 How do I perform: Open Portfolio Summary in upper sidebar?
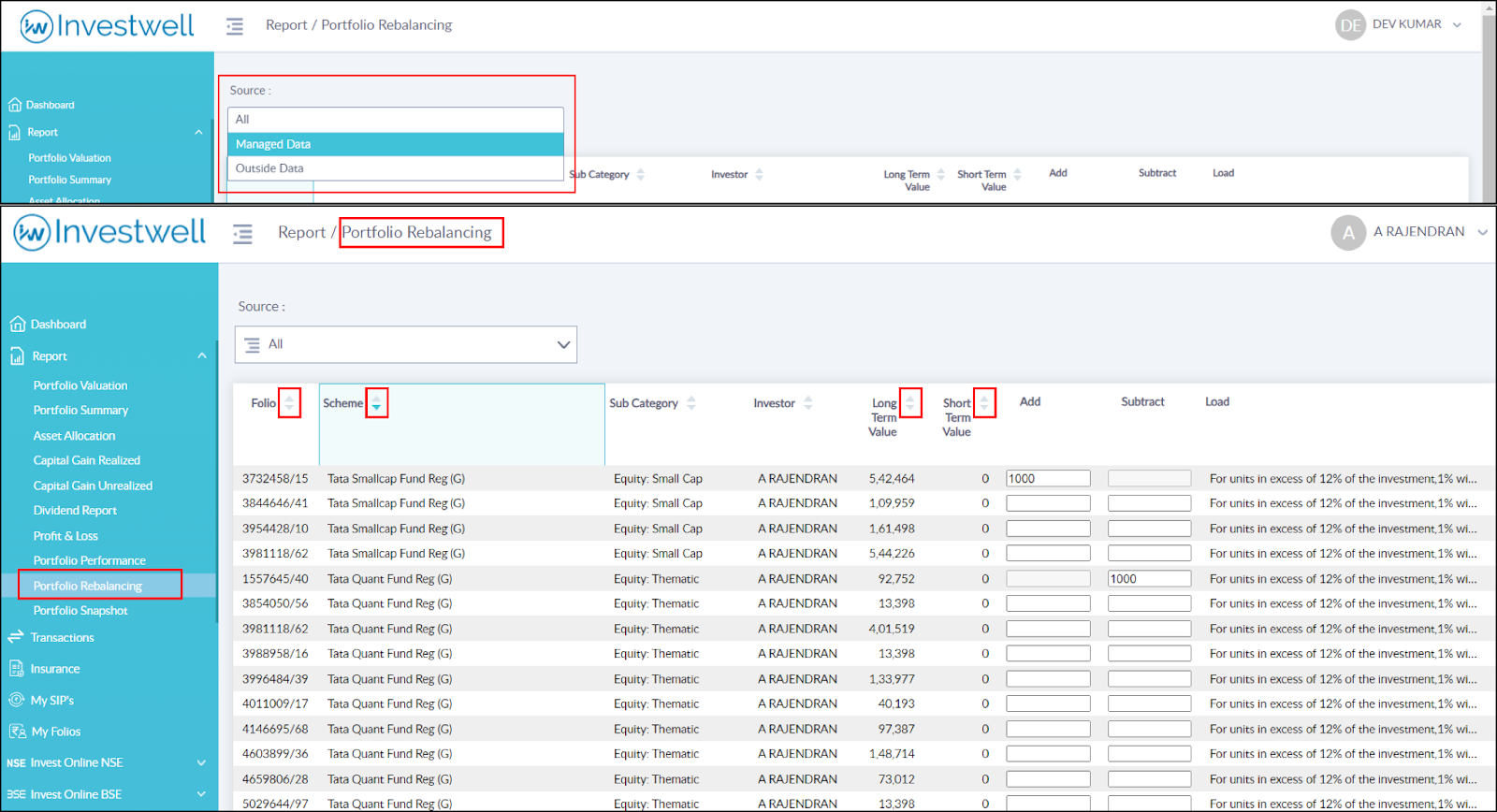[x=69, y=180]
